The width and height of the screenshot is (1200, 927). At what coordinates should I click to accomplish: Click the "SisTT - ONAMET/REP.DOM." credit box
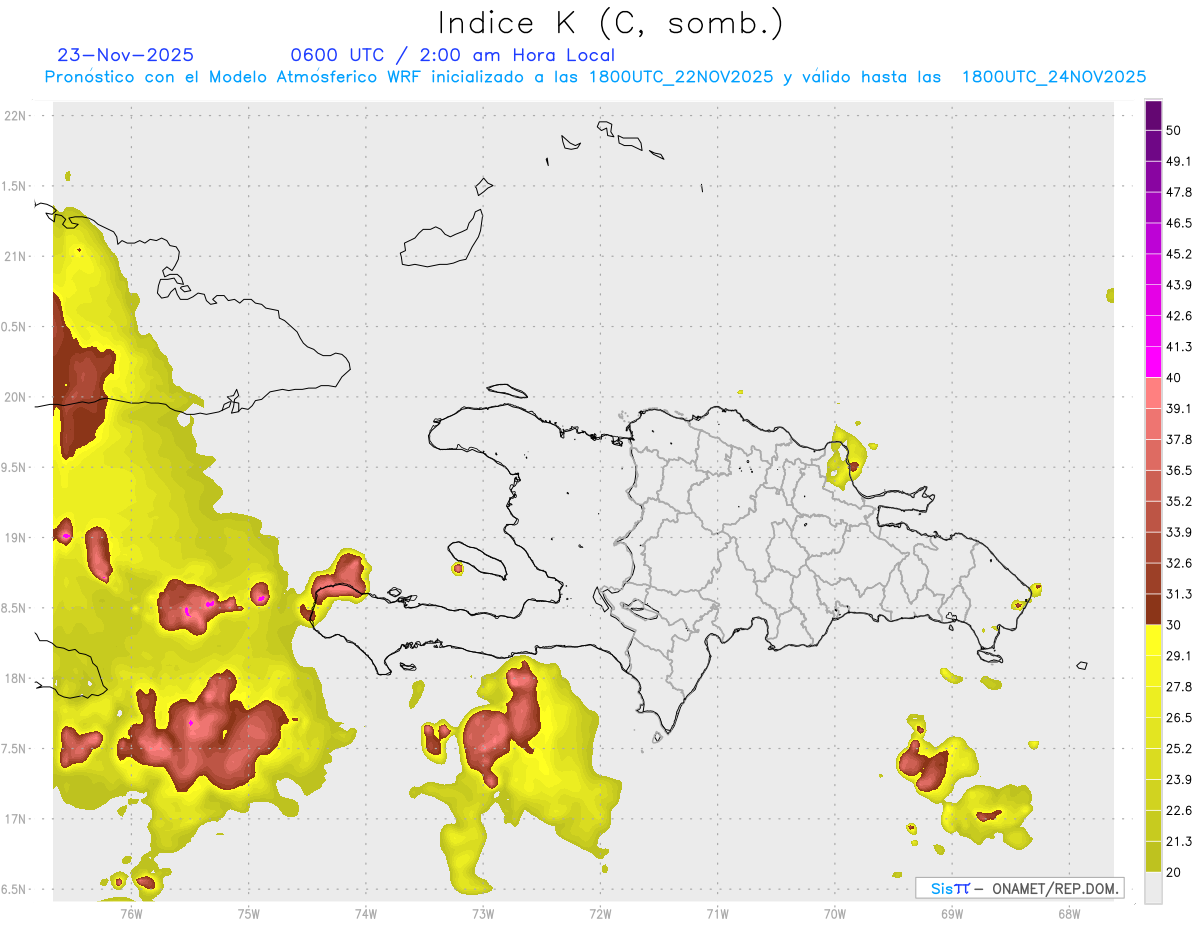1019,888
